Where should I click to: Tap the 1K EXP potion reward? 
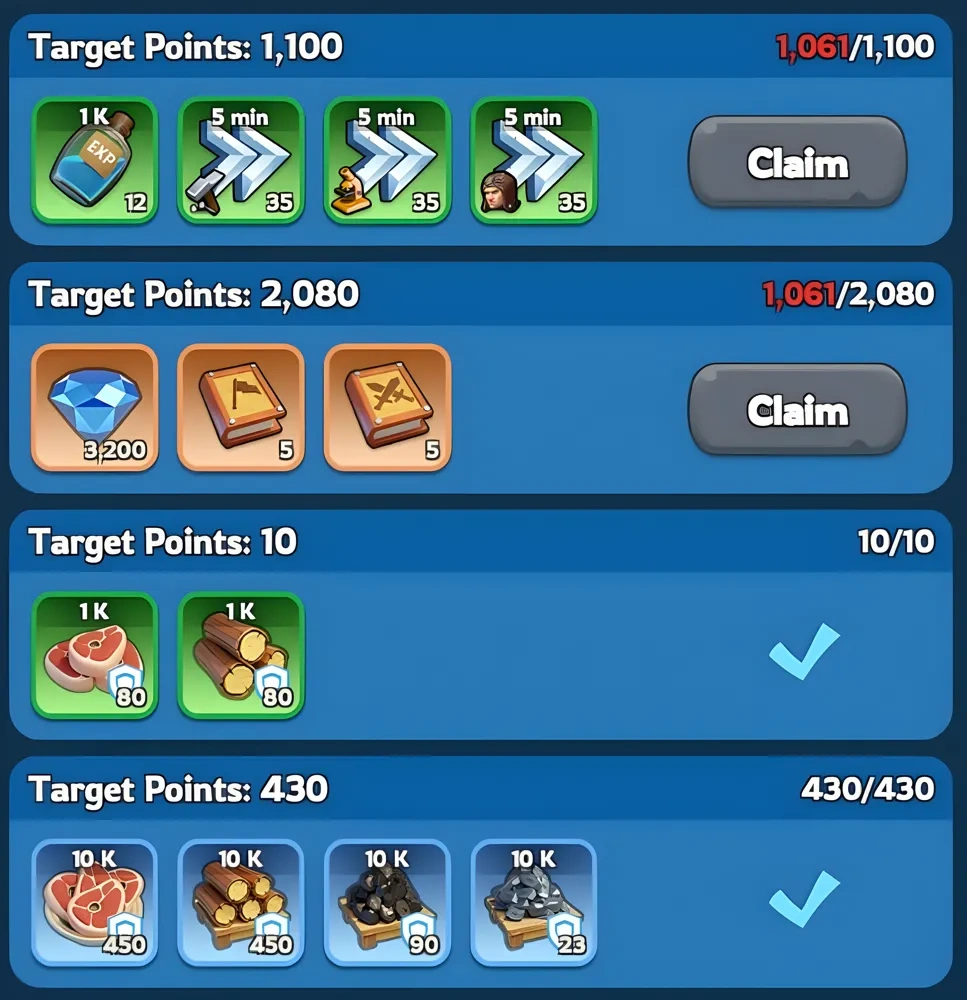click(x=94, y=161)
